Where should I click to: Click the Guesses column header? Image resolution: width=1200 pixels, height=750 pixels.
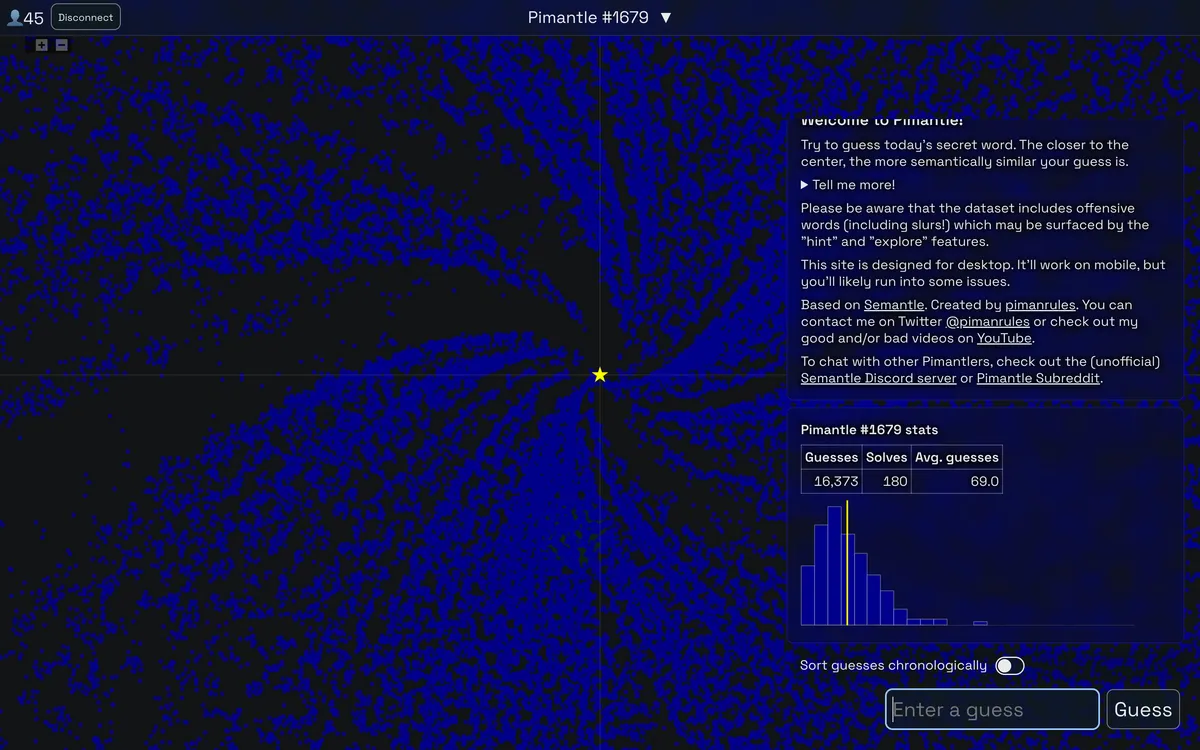tap(832, 457)
